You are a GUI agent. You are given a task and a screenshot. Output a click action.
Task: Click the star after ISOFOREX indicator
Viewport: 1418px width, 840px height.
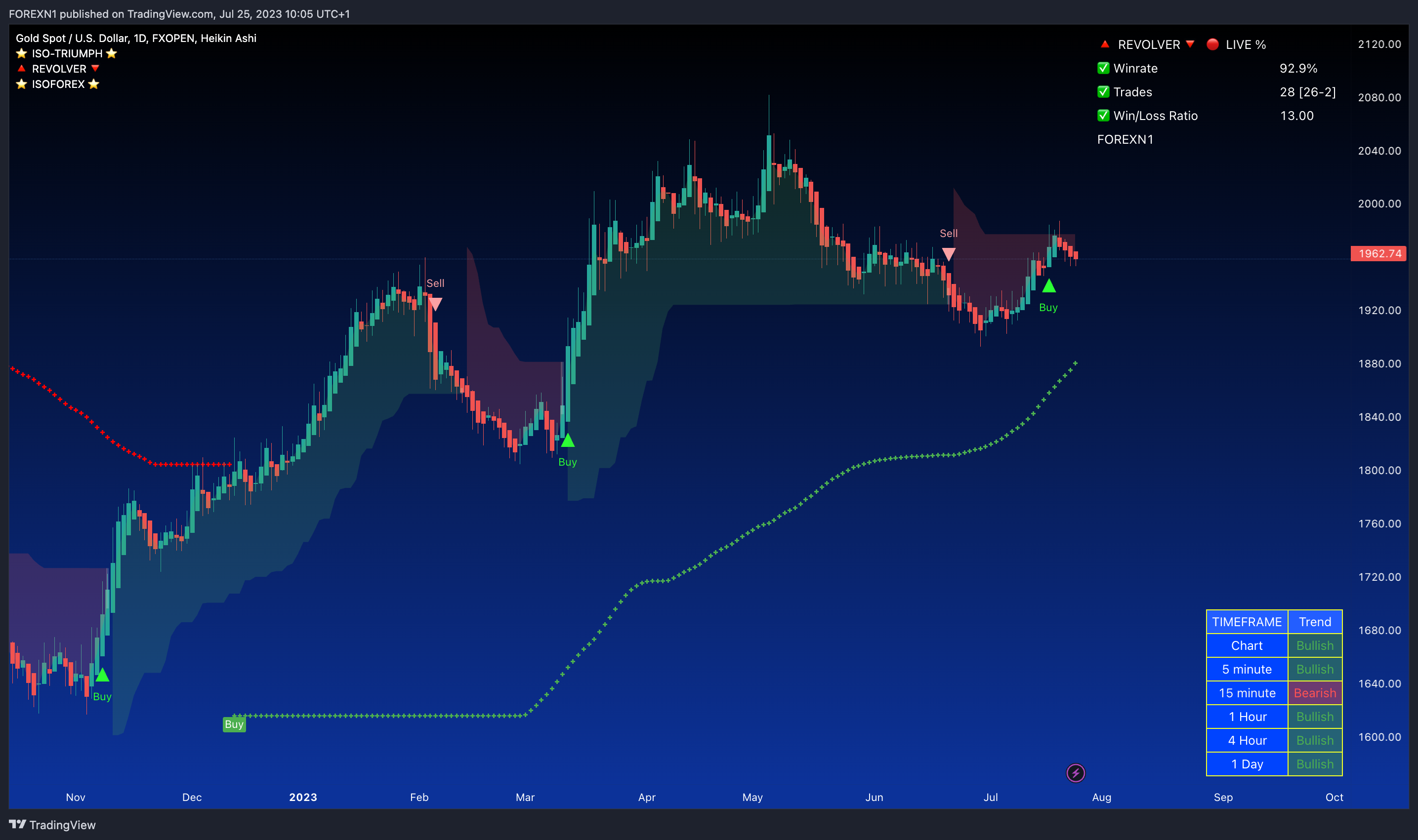click(94, 84)
